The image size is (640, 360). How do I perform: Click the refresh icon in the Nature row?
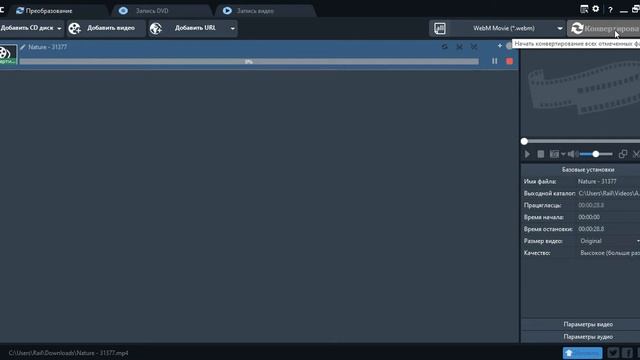[x=444, y=47]
